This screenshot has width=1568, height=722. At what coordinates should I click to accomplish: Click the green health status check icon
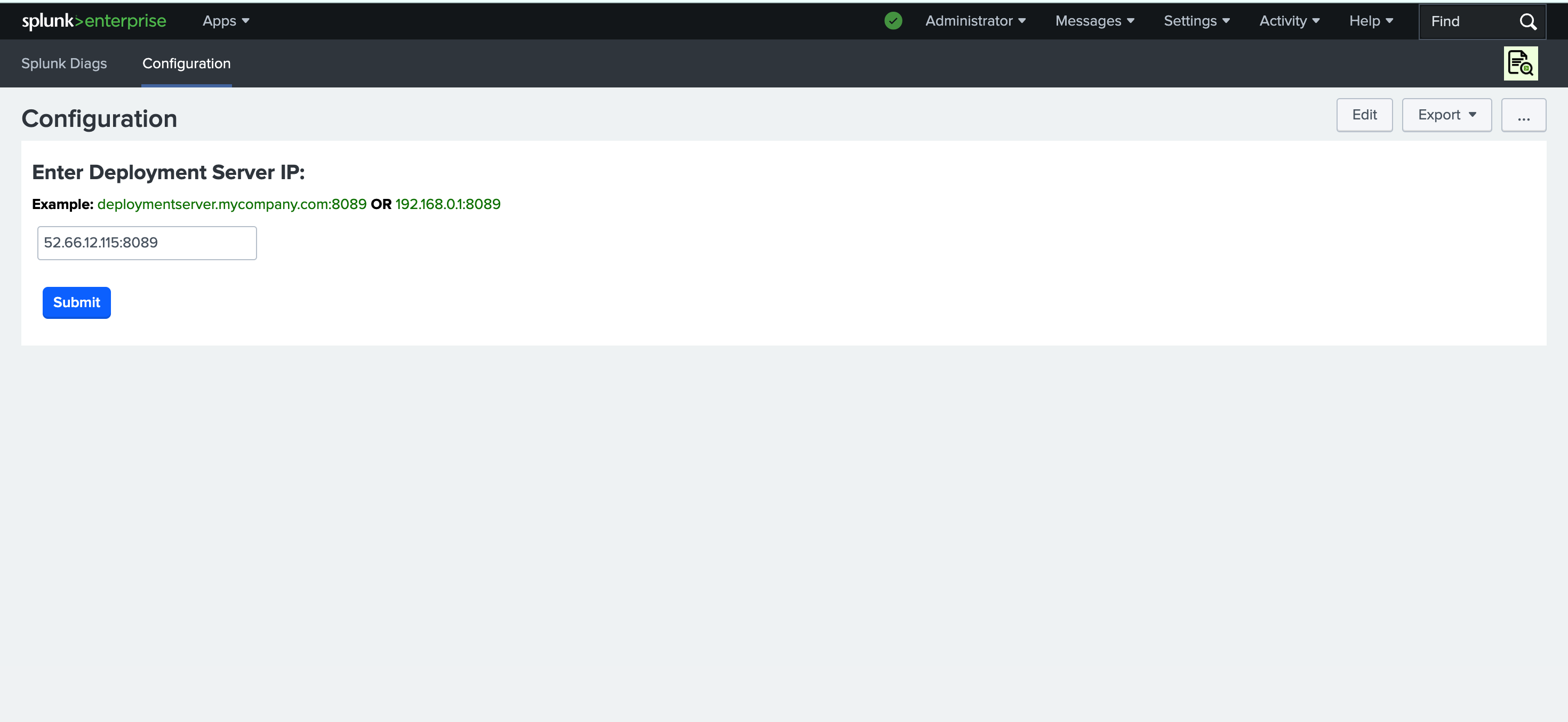[x=893, y=21]
